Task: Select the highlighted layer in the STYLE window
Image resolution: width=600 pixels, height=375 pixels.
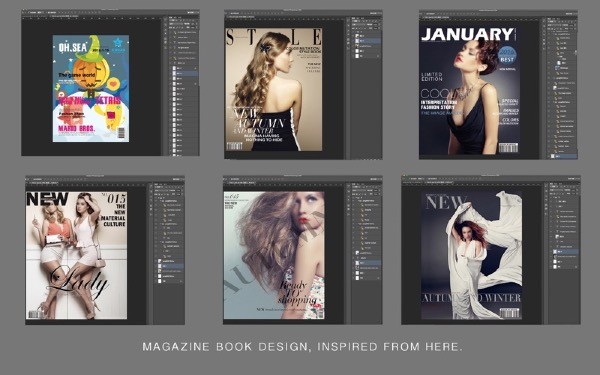Action: click(x=367, y=41)
